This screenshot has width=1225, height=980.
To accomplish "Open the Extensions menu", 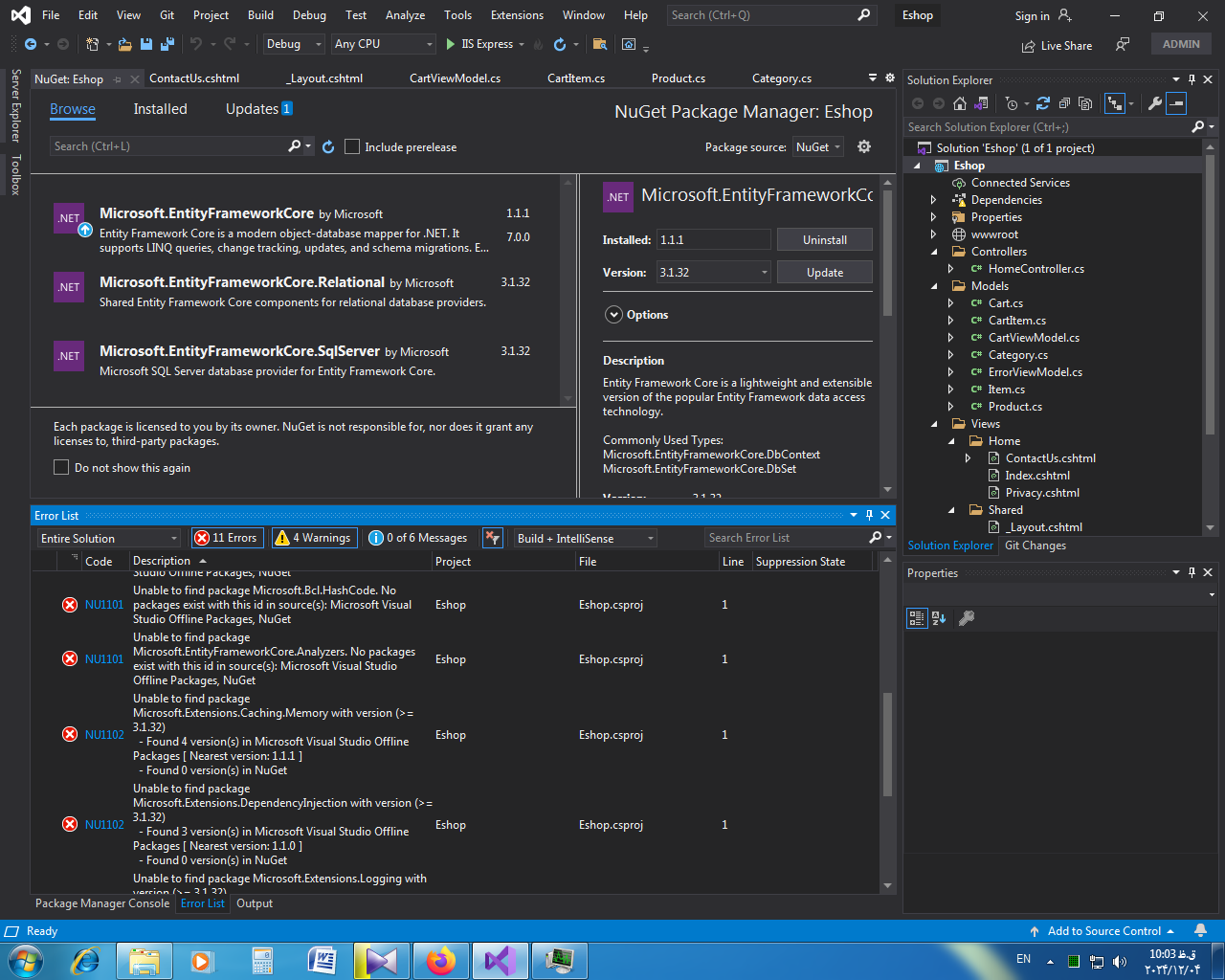I will pos(517,14).
